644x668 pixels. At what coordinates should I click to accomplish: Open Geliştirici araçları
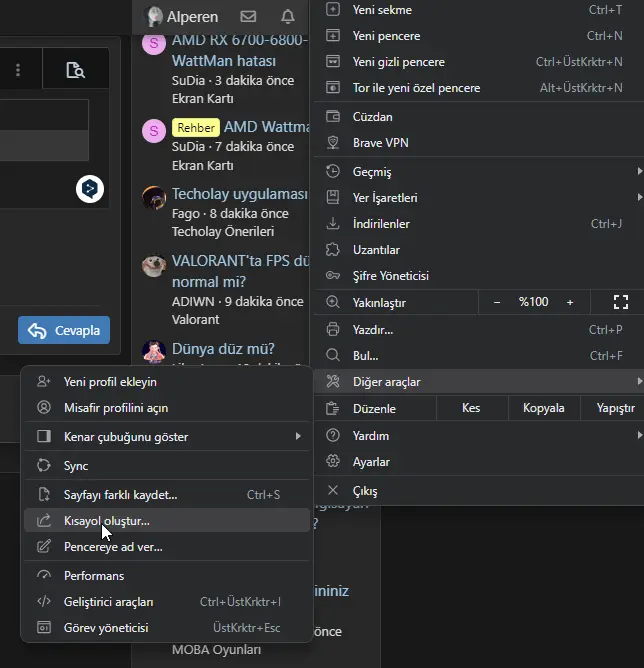pos(167,602)
